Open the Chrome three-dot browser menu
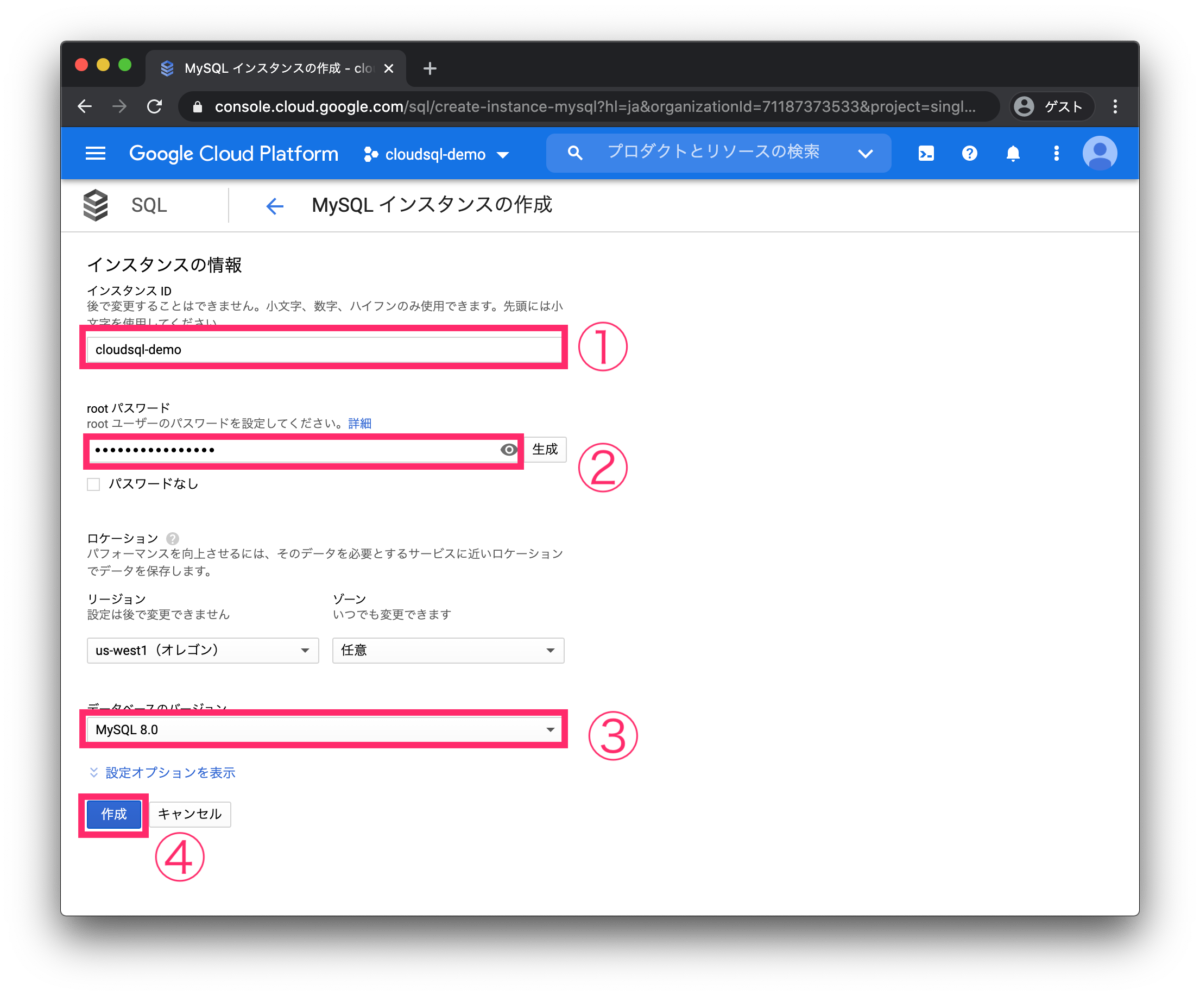 point(1117,106)
